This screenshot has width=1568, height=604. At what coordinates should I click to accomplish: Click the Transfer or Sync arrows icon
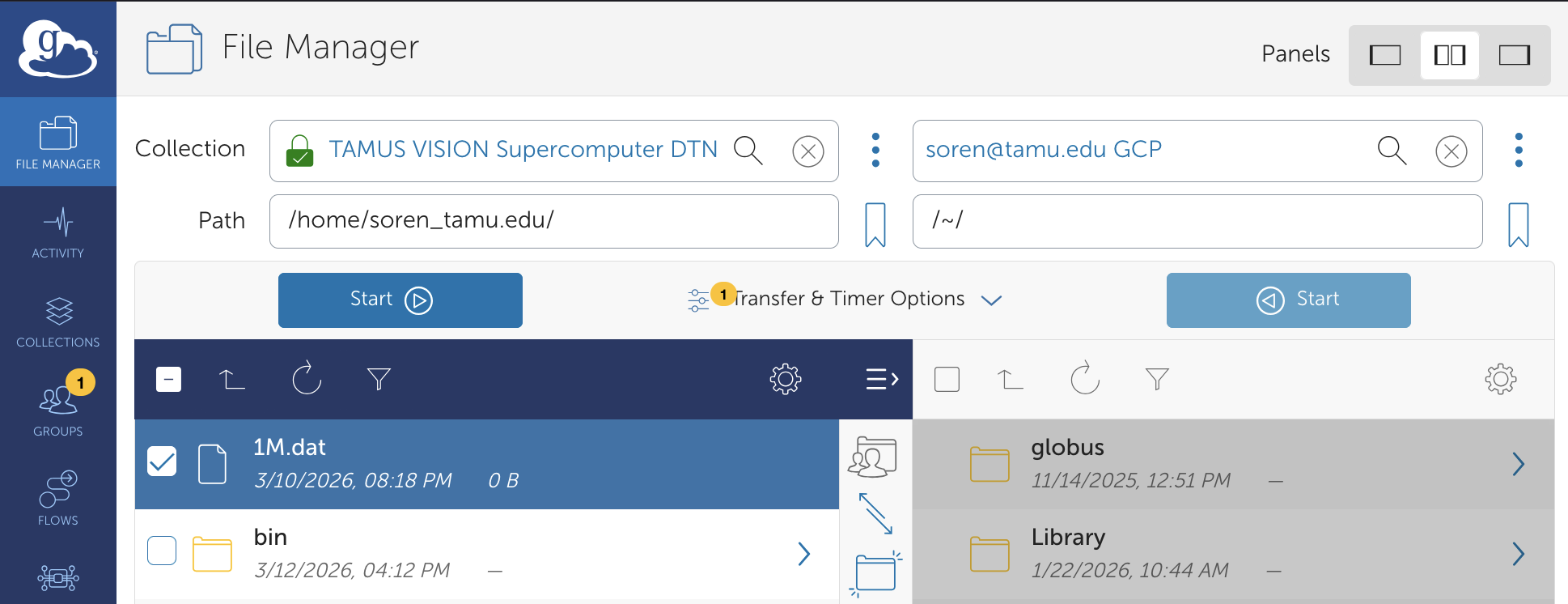[x=875, y=513]
